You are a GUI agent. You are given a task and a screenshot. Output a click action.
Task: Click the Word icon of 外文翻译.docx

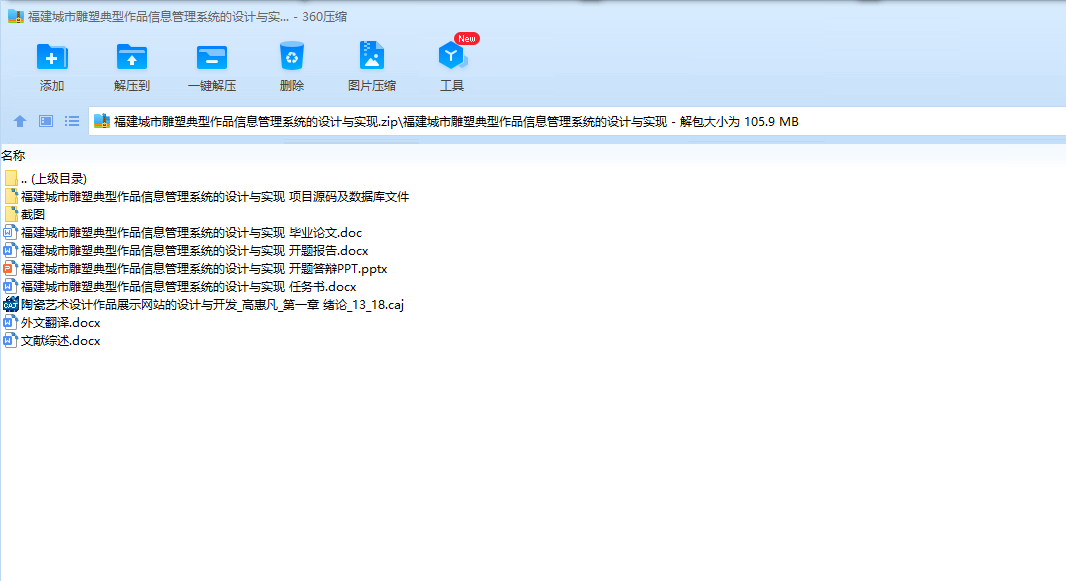point(10,322)
